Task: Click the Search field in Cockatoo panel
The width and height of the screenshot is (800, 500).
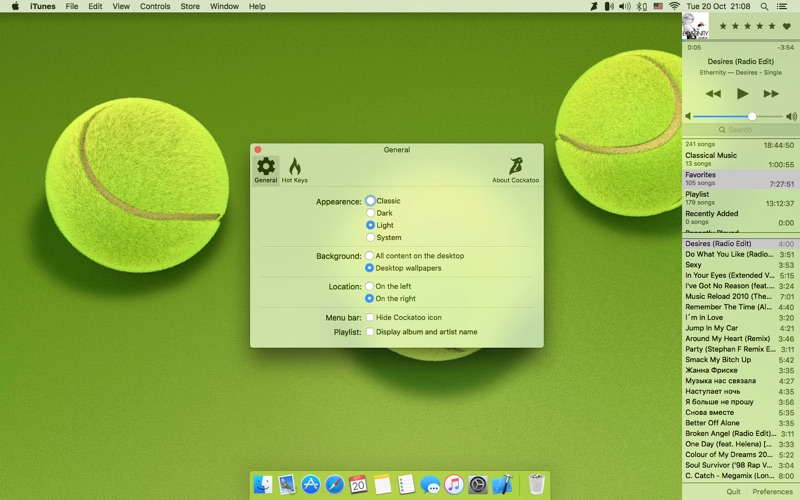Action: pyautogui.click(x=741, y=130)
